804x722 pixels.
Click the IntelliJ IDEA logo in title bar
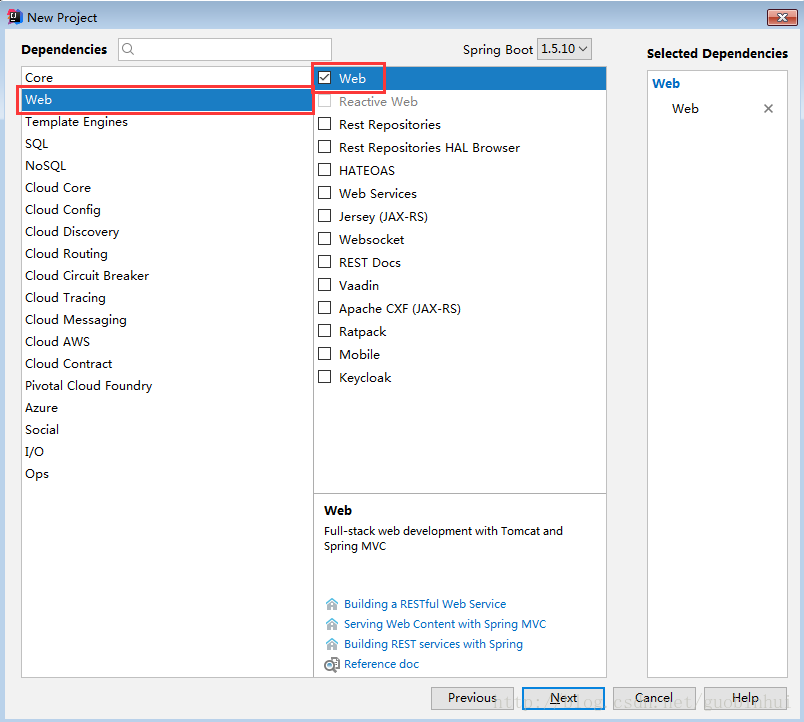[x=14, y=17]
